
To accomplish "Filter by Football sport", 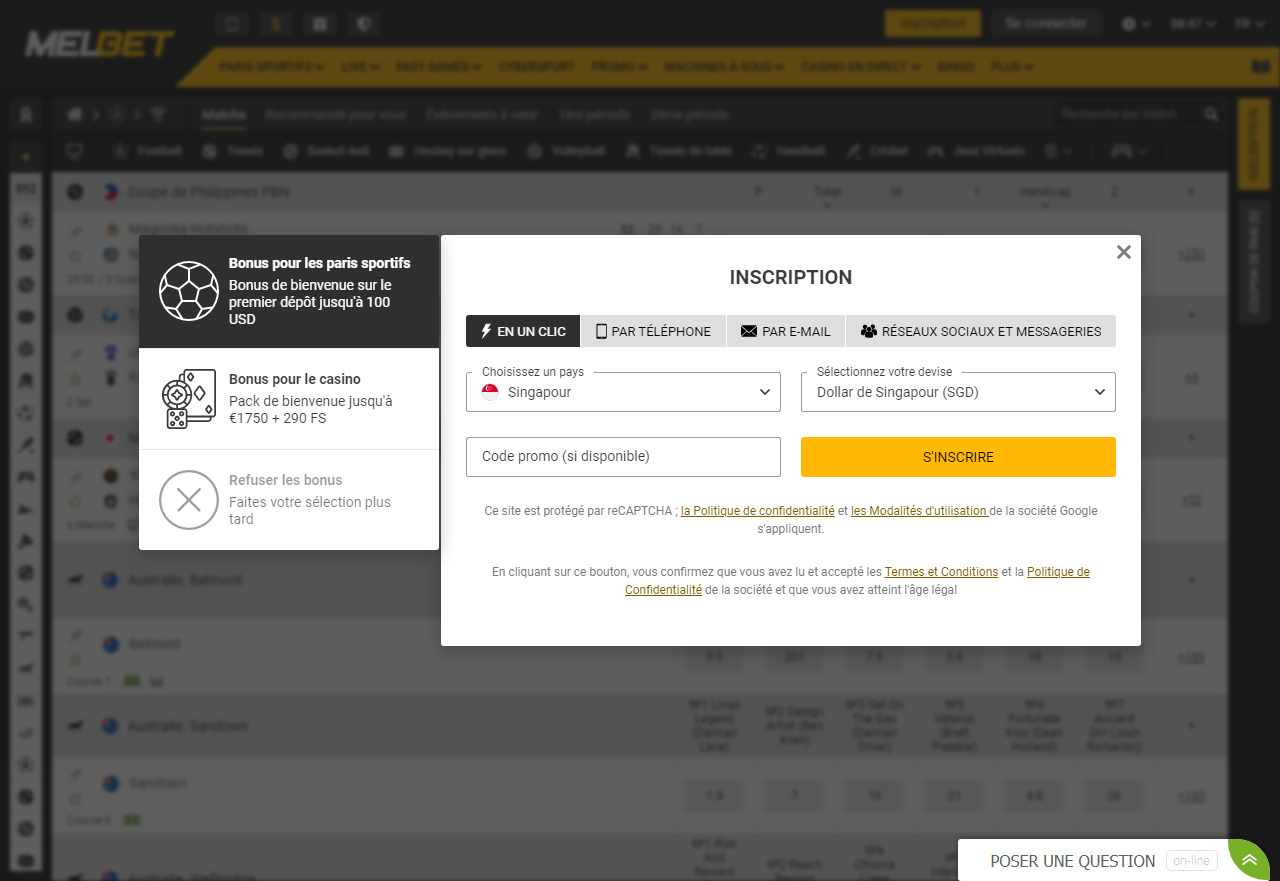I will 149,152.
